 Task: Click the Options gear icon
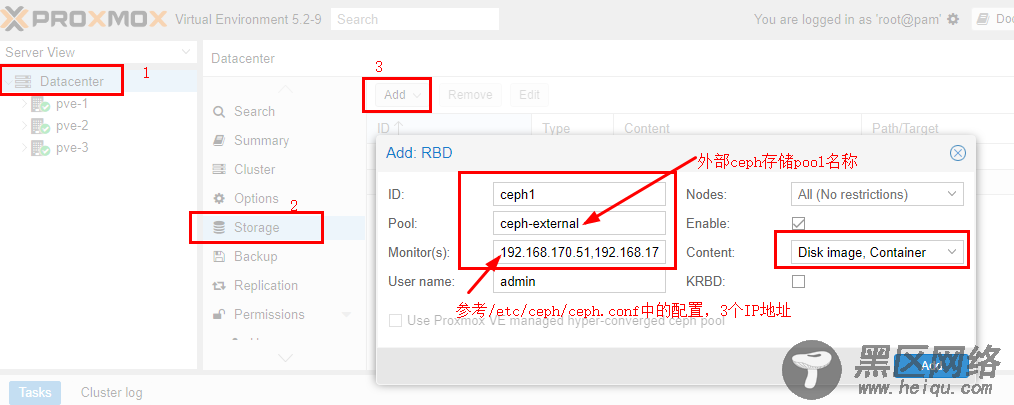coord(220,199)
